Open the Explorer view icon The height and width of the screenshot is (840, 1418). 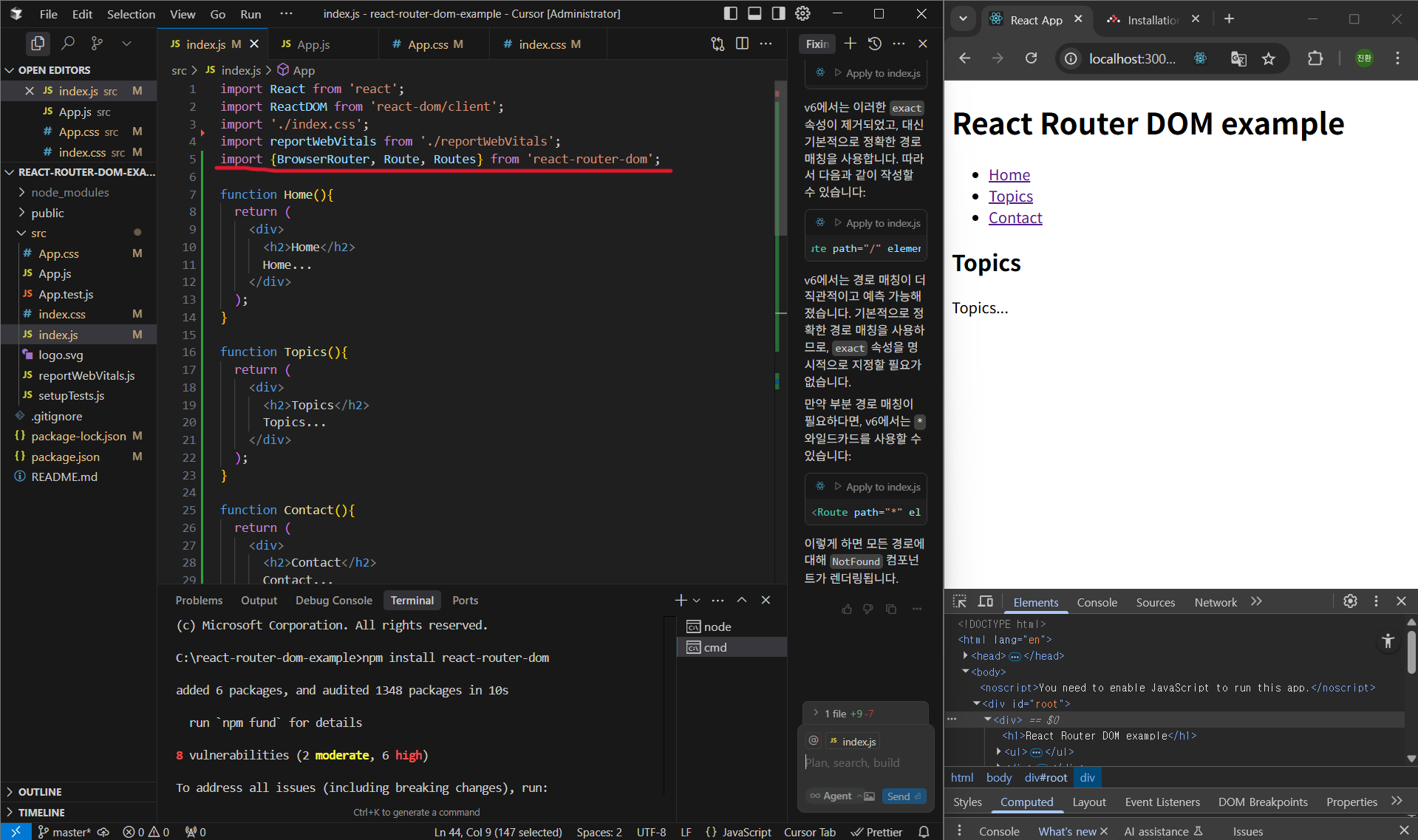pos(37,44)
